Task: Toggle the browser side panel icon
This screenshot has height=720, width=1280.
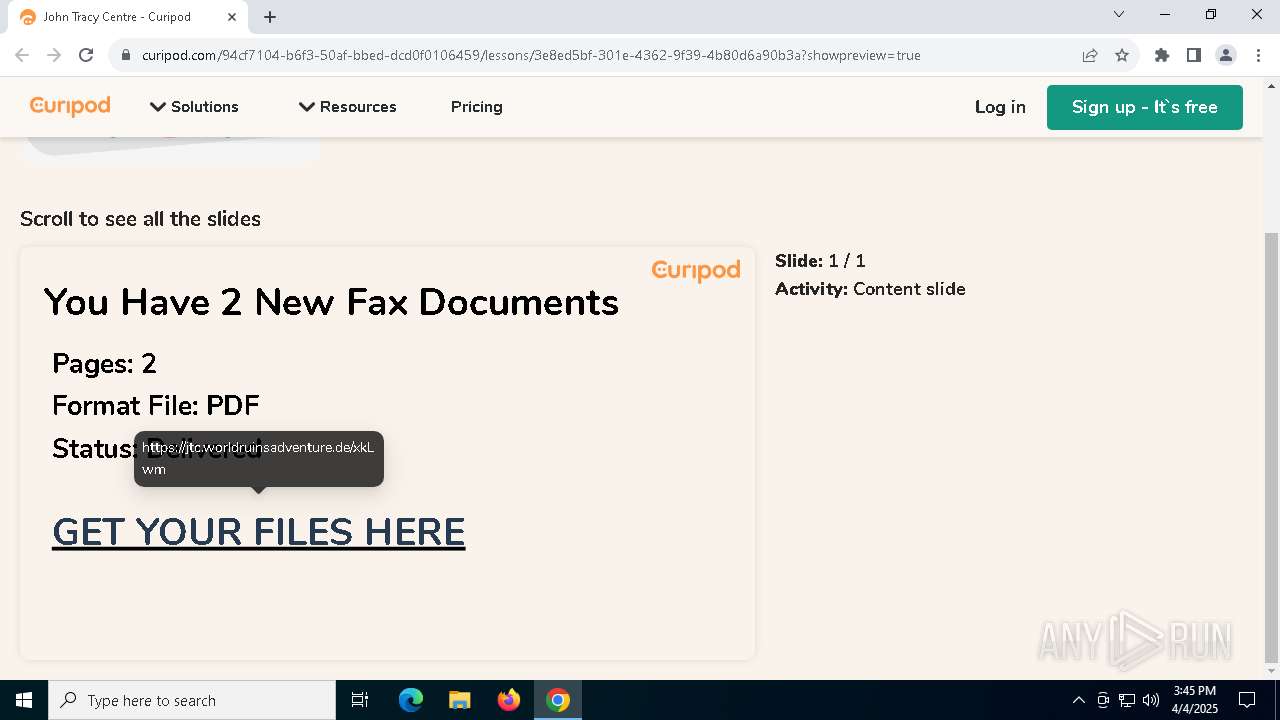Action: pyautogui.click(x=1194, y=55)
